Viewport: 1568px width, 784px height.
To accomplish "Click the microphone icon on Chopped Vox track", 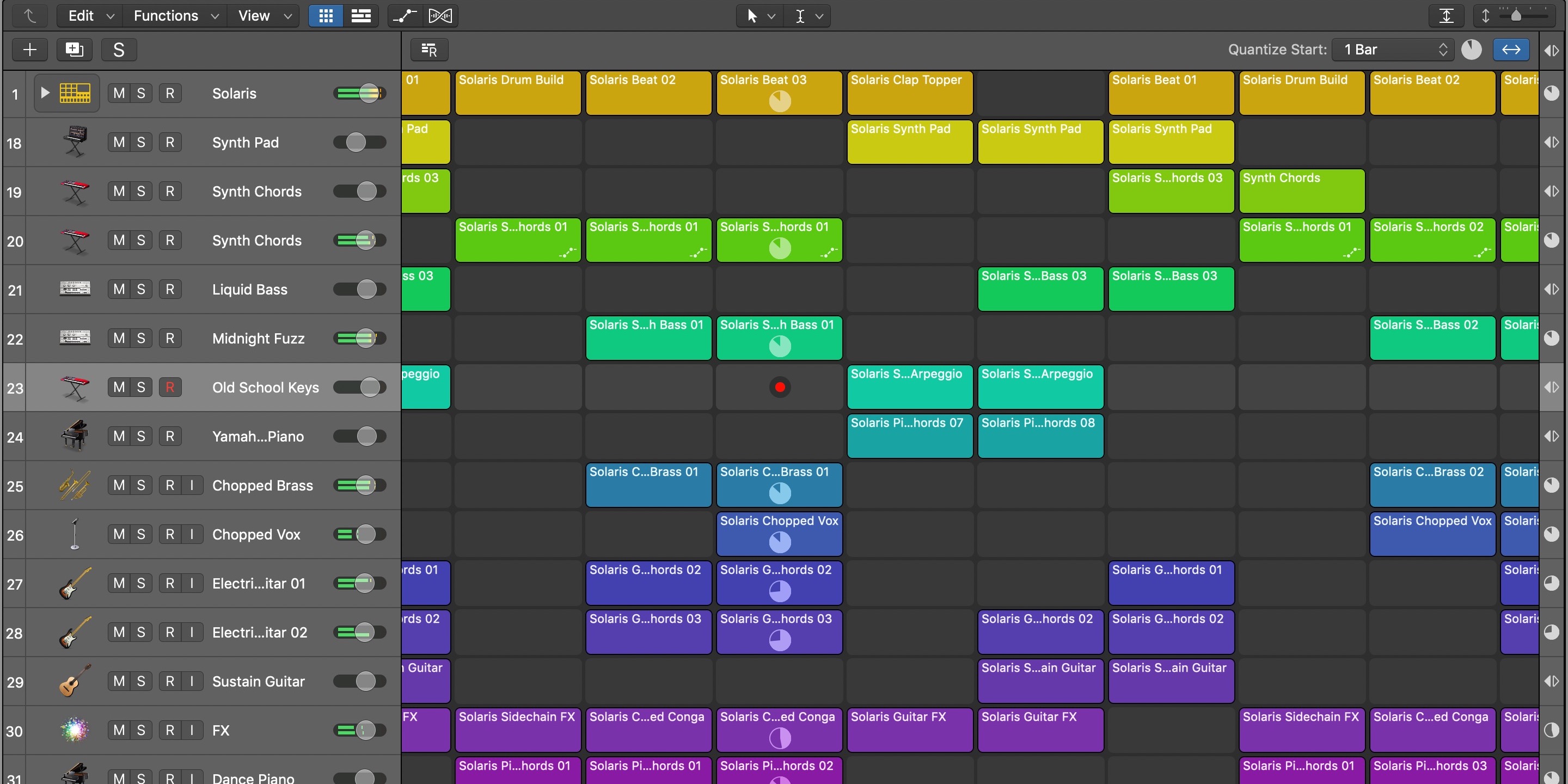I will (x=74, y=534).
